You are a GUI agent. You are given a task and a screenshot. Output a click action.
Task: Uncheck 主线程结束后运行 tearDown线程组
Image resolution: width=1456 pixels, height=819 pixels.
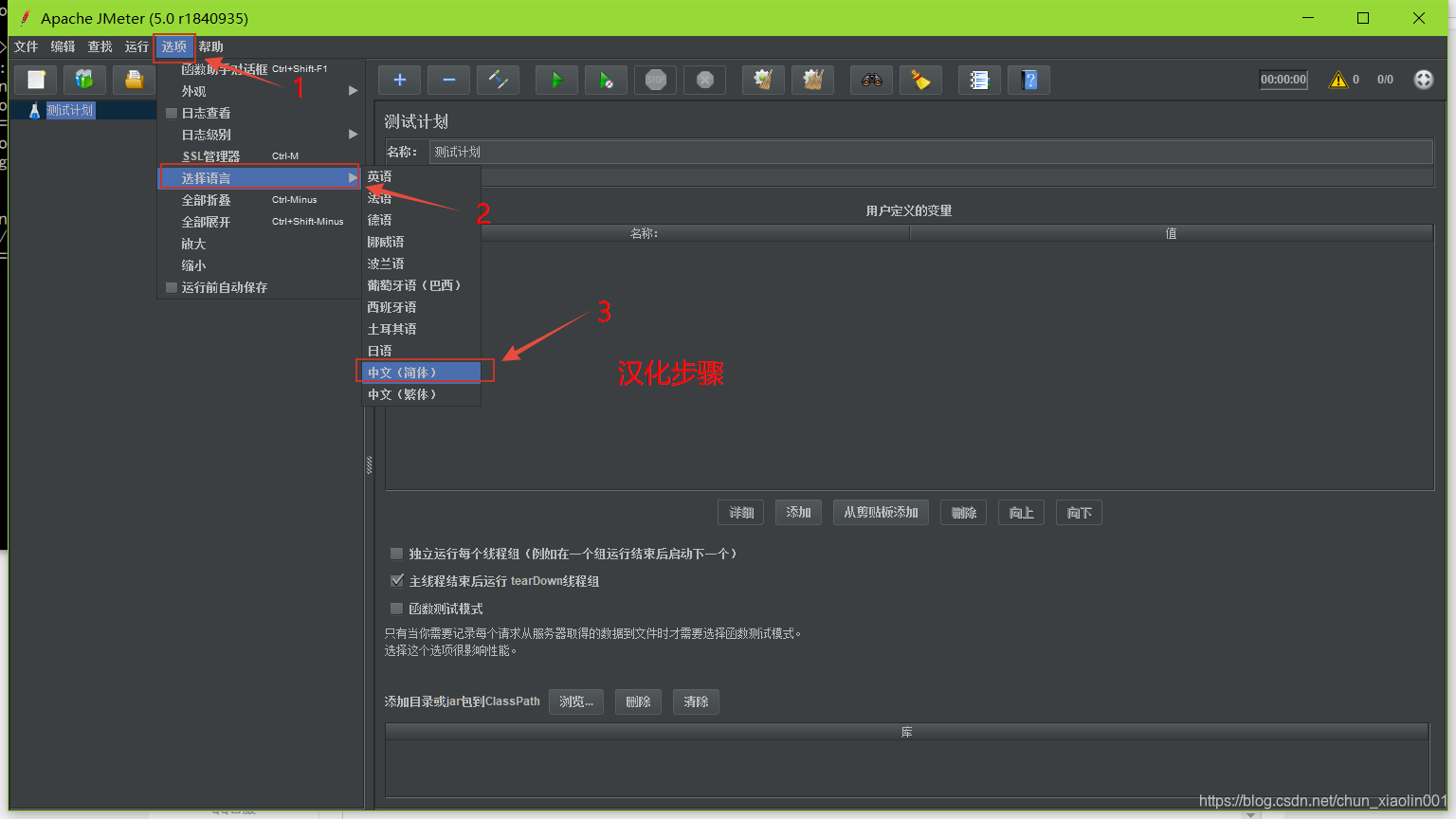coord(396,581)
